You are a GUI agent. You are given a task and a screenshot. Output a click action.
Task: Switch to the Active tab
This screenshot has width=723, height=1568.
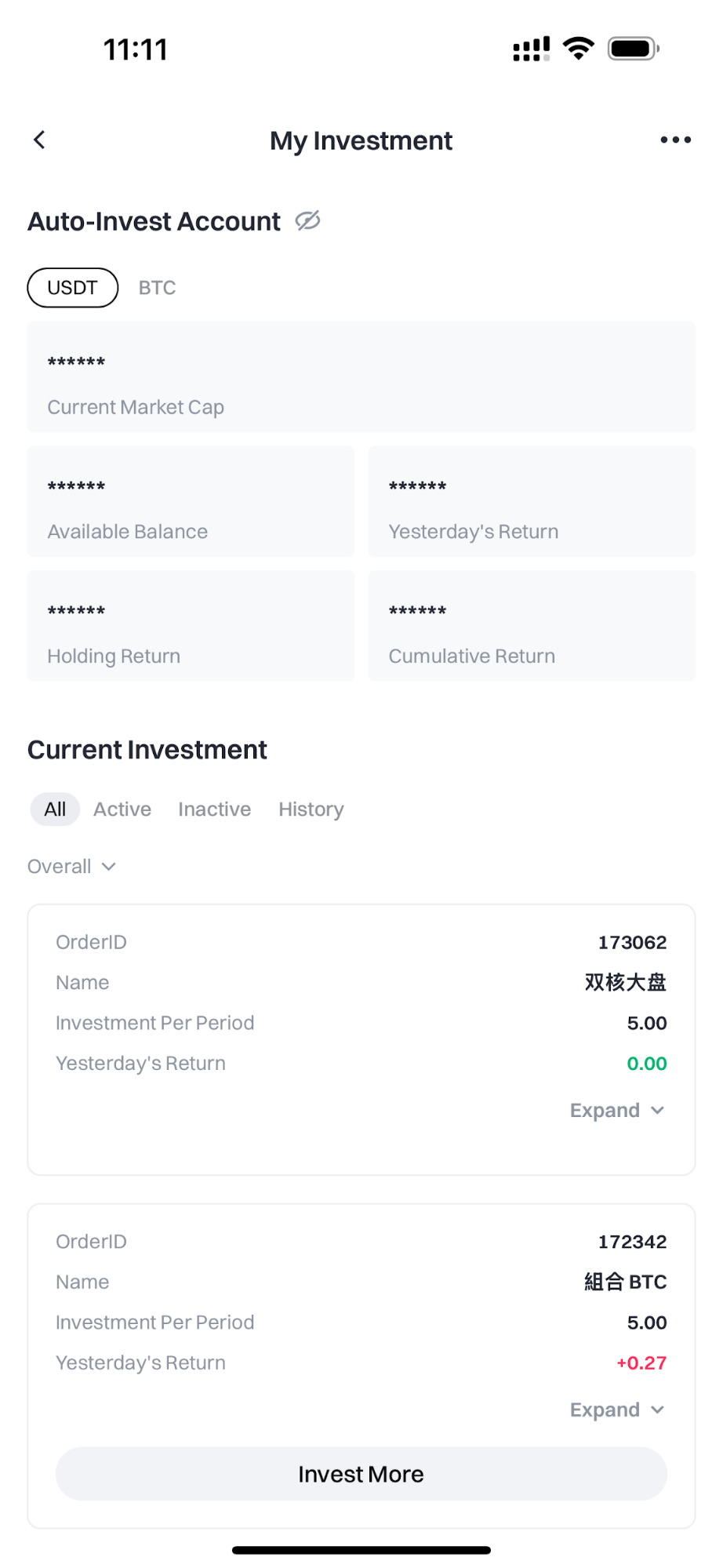tap(122, 809)
